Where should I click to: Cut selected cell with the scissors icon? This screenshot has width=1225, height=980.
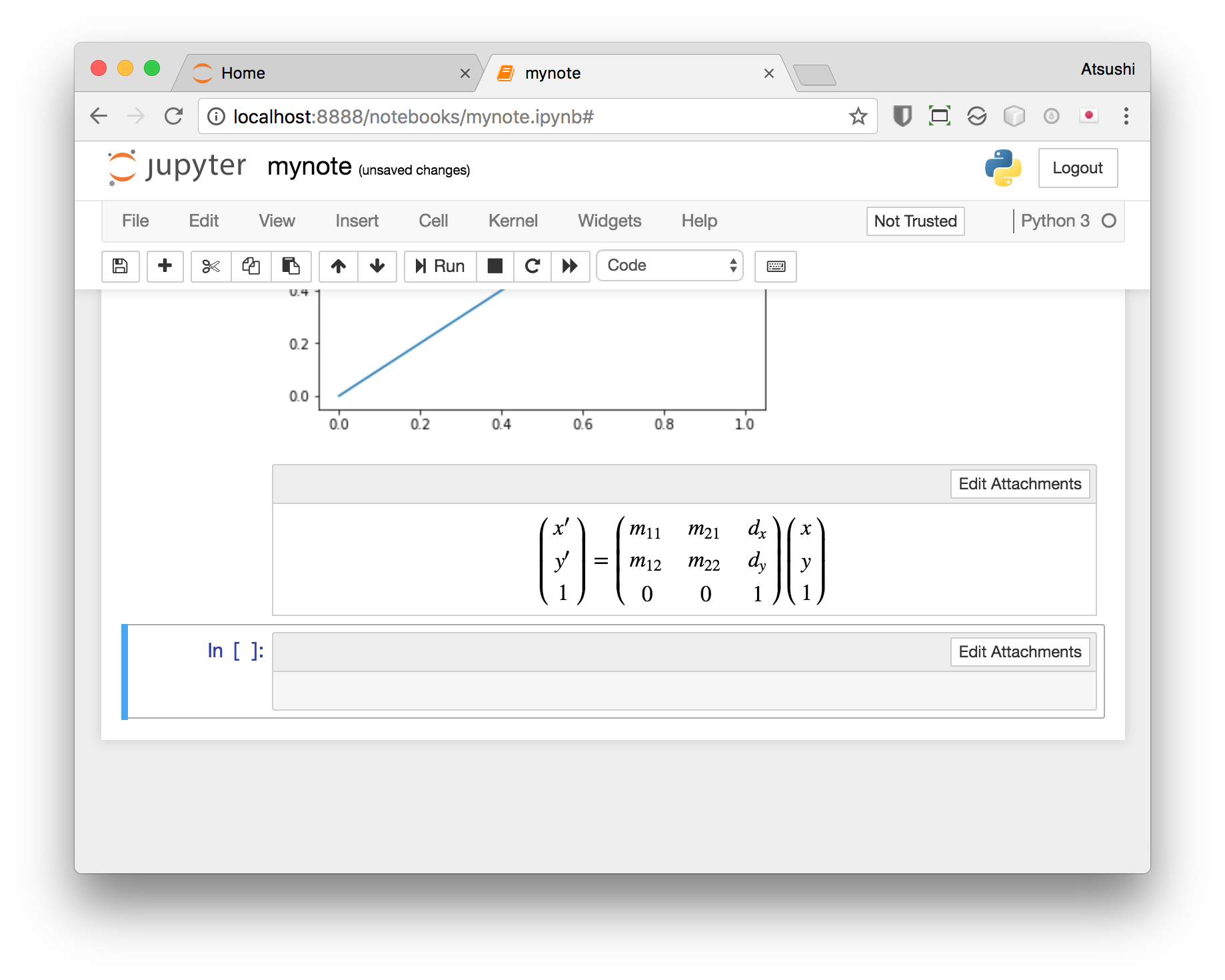click(211, 266)
